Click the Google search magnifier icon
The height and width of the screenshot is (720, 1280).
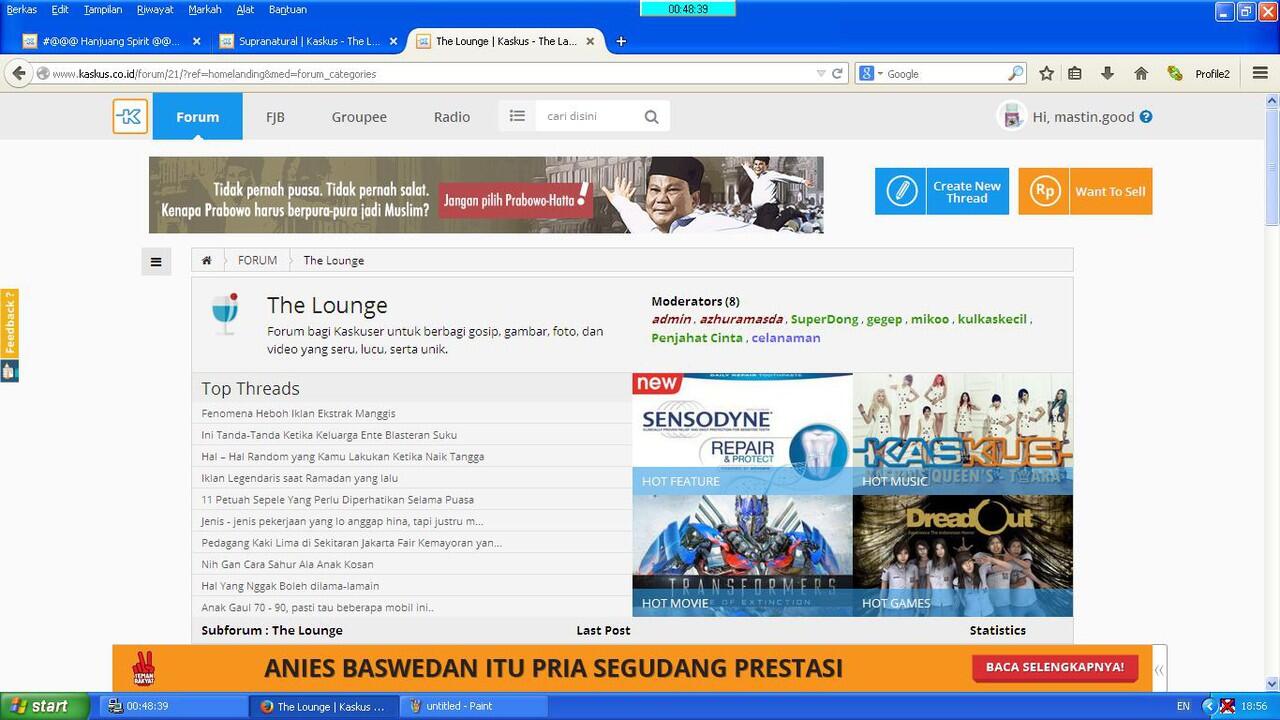coord(1015,73)
